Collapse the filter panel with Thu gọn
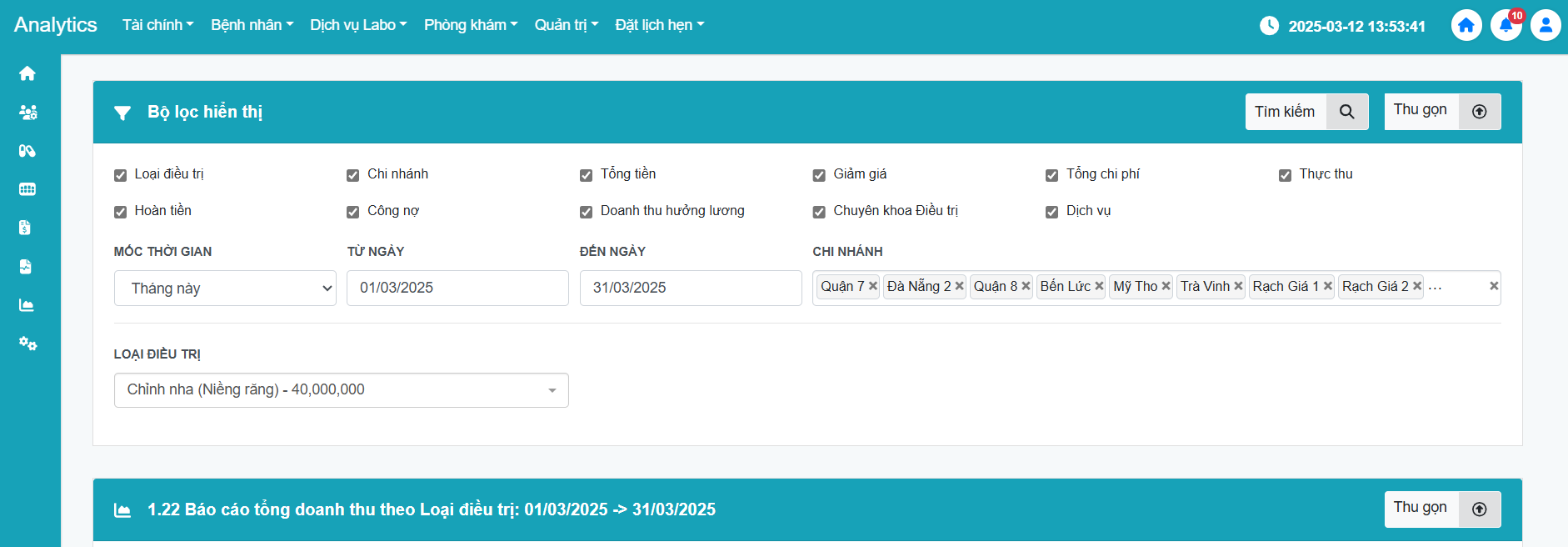 [1441, 112]
